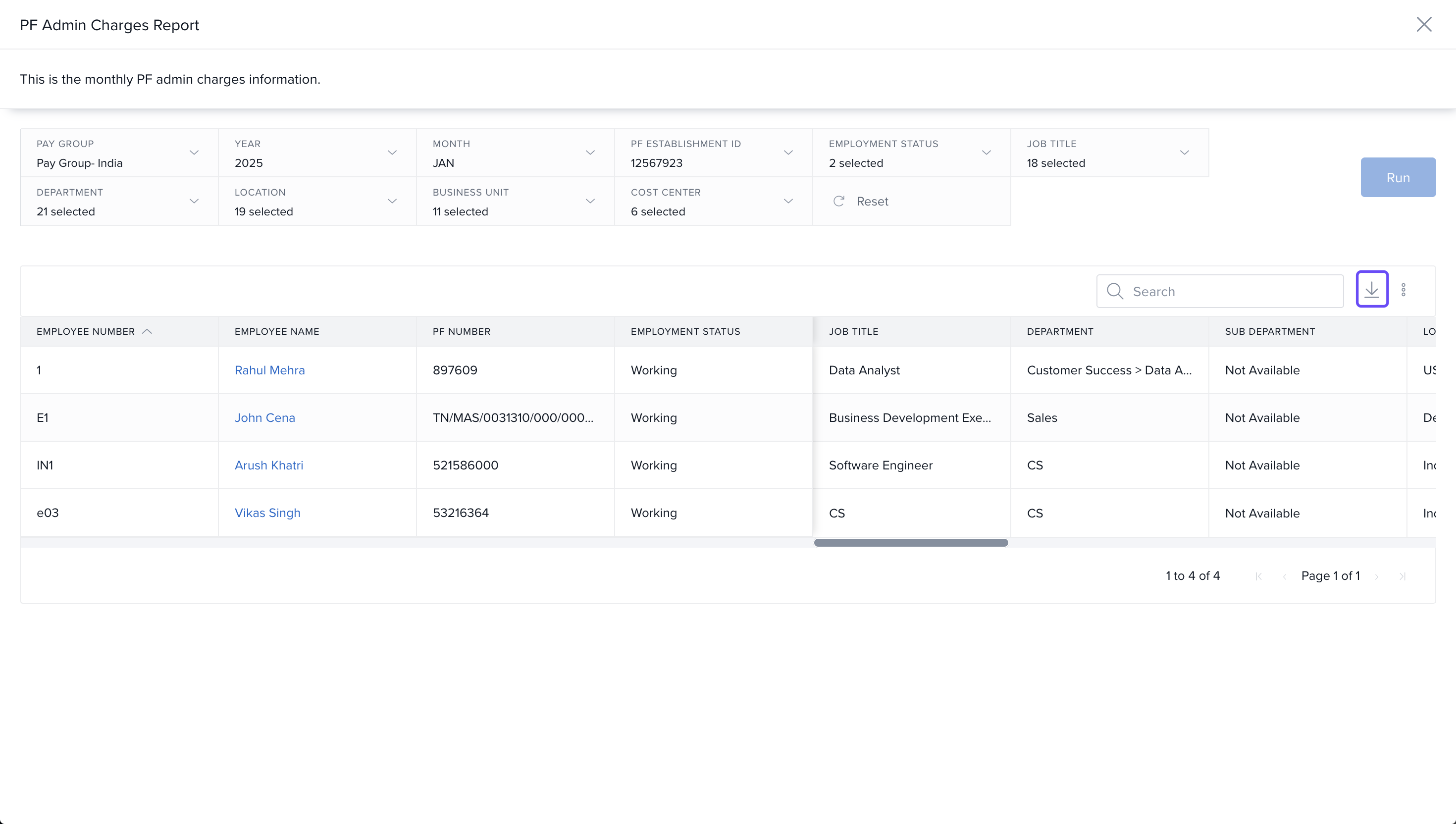Screen dimensions: 1456x824
Task: Expand the Employment Status filter
Action: (986, 153)
